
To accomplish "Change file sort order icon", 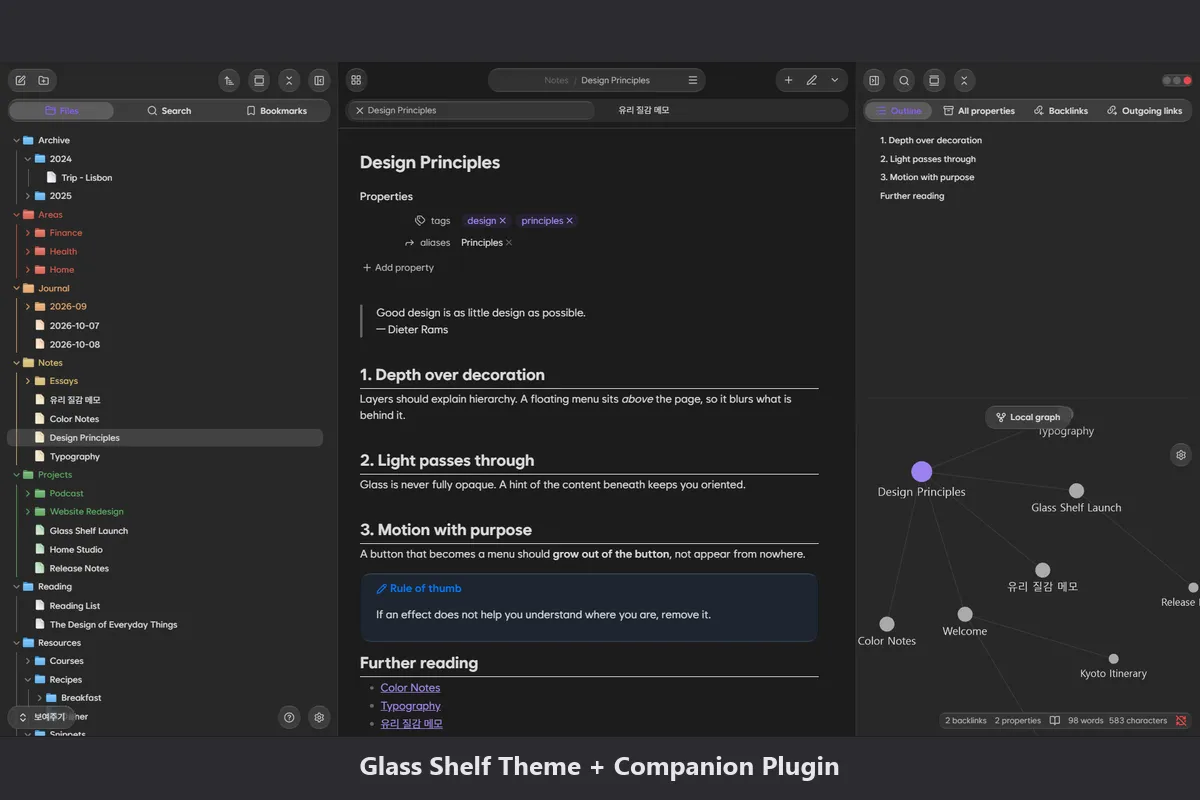I will pyautogui.click(x=230, y=80).
